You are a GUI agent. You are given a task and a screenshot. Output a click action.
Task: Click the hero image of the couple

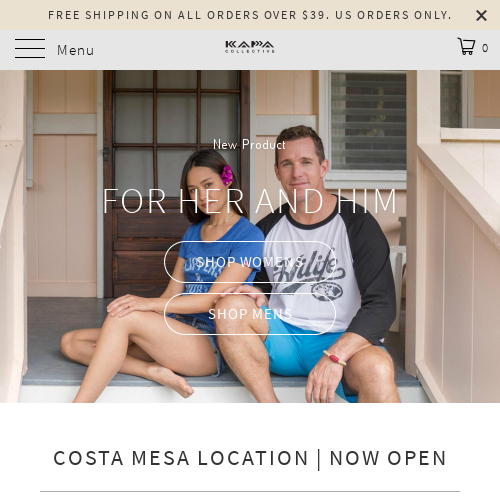pos(250,236)
